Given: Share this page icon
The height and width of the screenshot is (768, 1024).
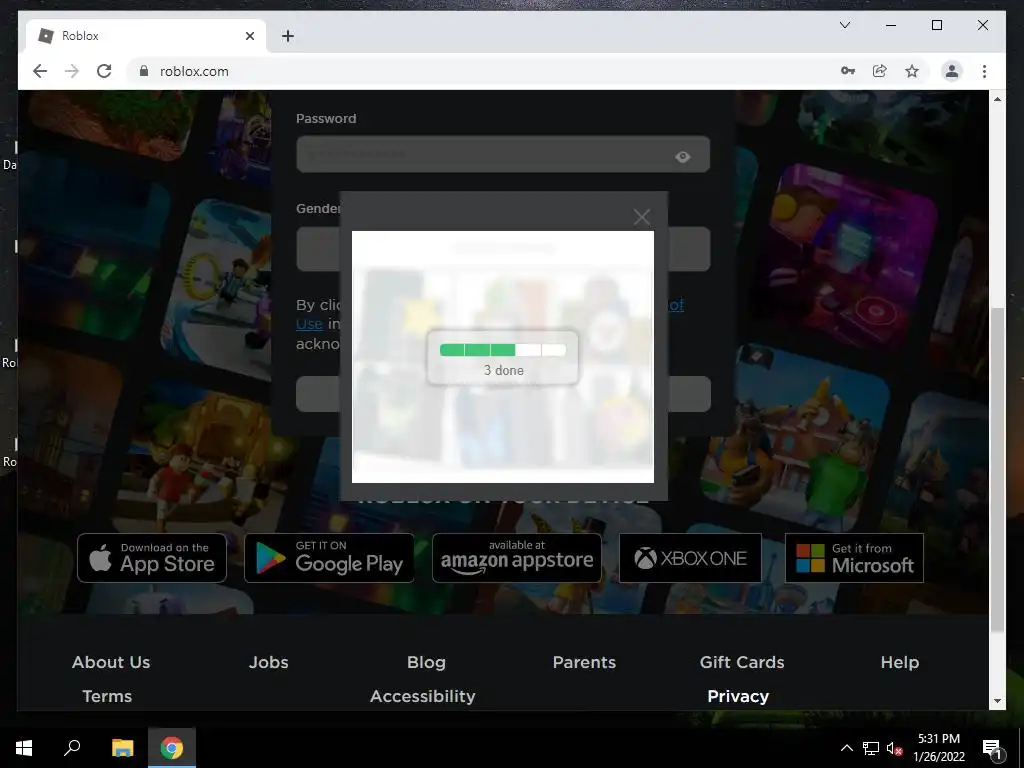Looking at the screenshot, I should tap(880, 71).
